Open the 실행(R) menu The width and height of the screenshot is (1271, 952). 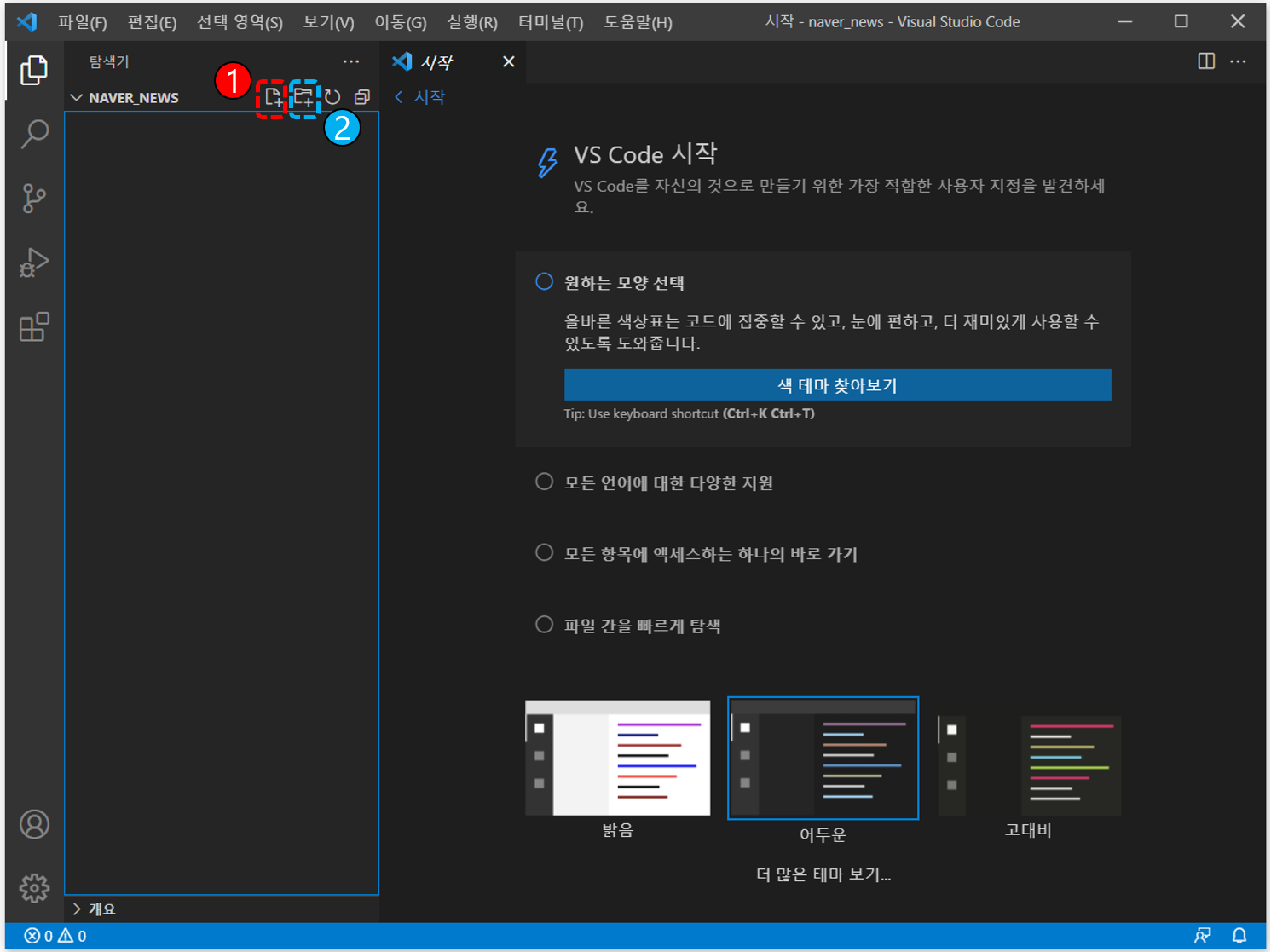471,22
